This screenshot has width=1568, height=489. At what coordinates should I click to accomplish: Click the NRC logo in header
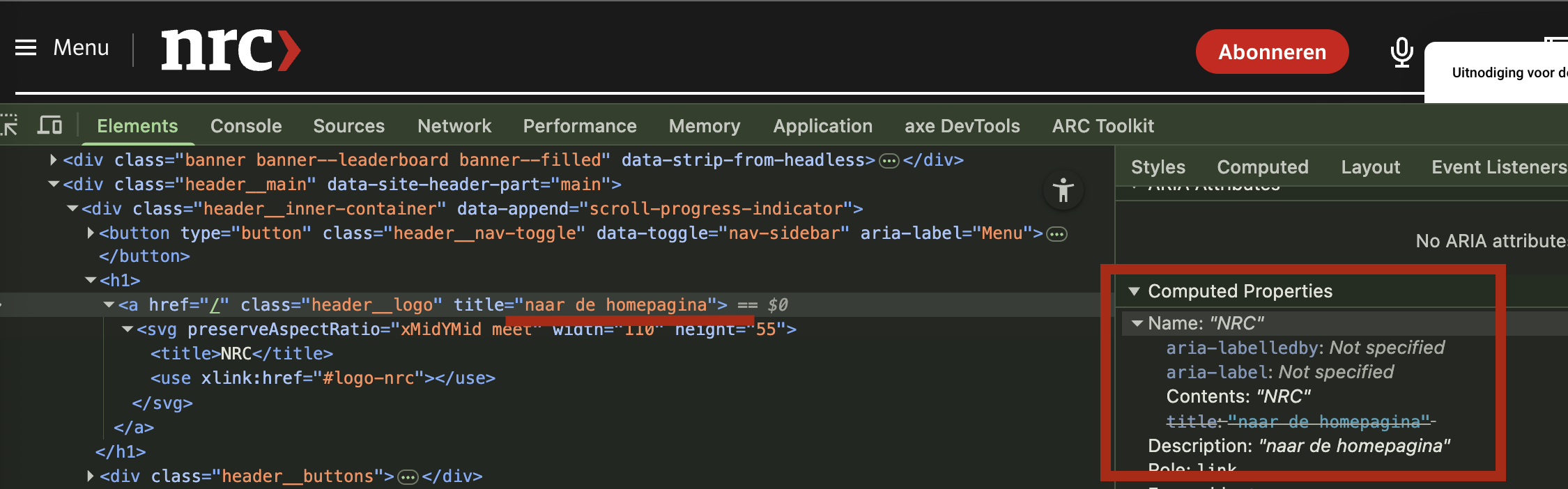click(230, 50)
